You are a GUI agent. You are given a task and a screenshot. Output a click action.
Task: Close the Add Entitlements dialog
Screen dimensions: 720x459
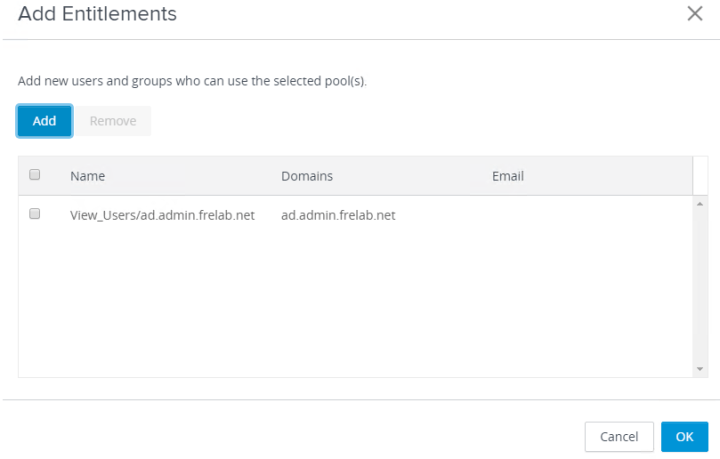click(x=695, y=14)
